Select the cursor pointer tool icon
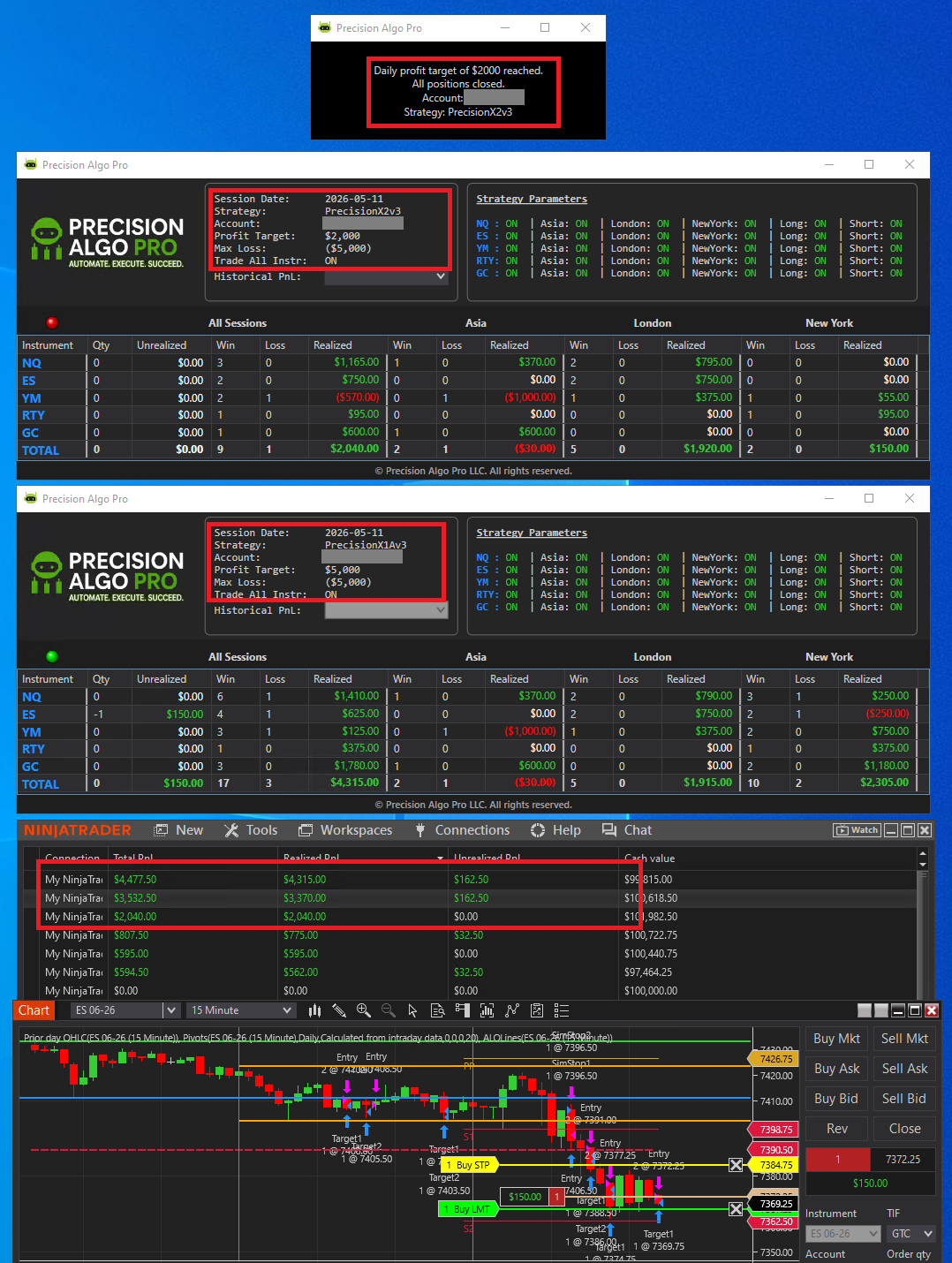This screenshot has height=1263, width=952. coord(412,1010)
